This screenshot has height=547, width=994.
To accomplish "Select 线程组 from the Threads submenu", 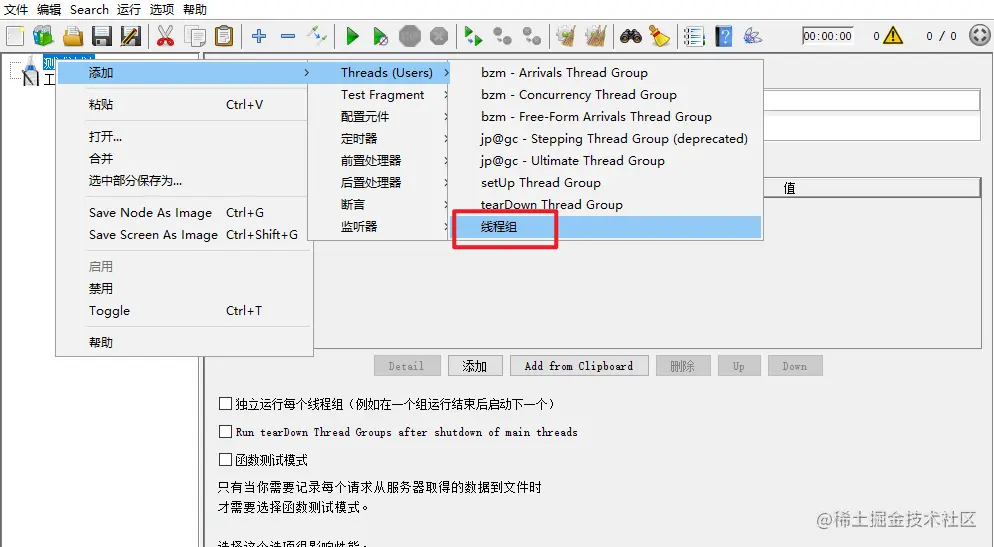I will (606, 227).
